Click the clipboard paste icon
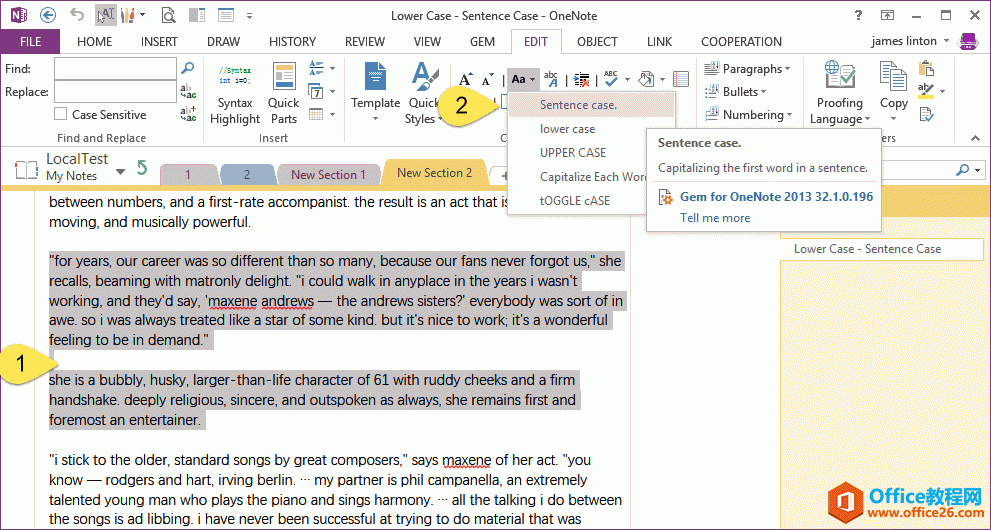 click(927, 68)
